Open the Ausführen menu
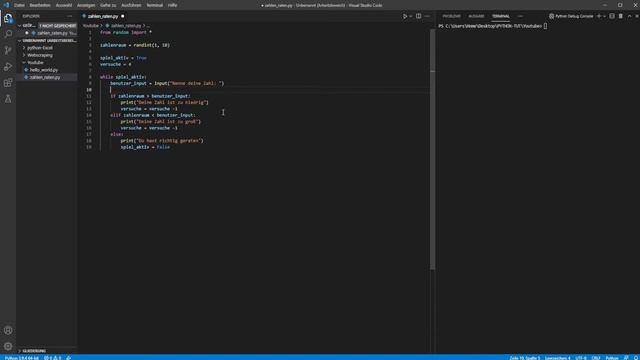 pyautogui.click(x=131, y=5)
